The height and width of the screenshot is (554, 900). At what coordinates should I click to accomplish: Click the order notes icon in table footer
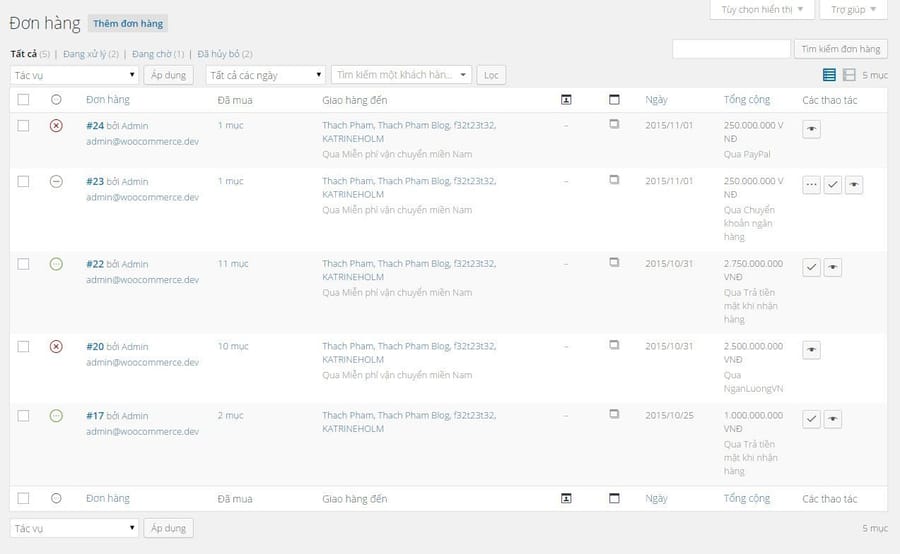click(x=614, y=498)
